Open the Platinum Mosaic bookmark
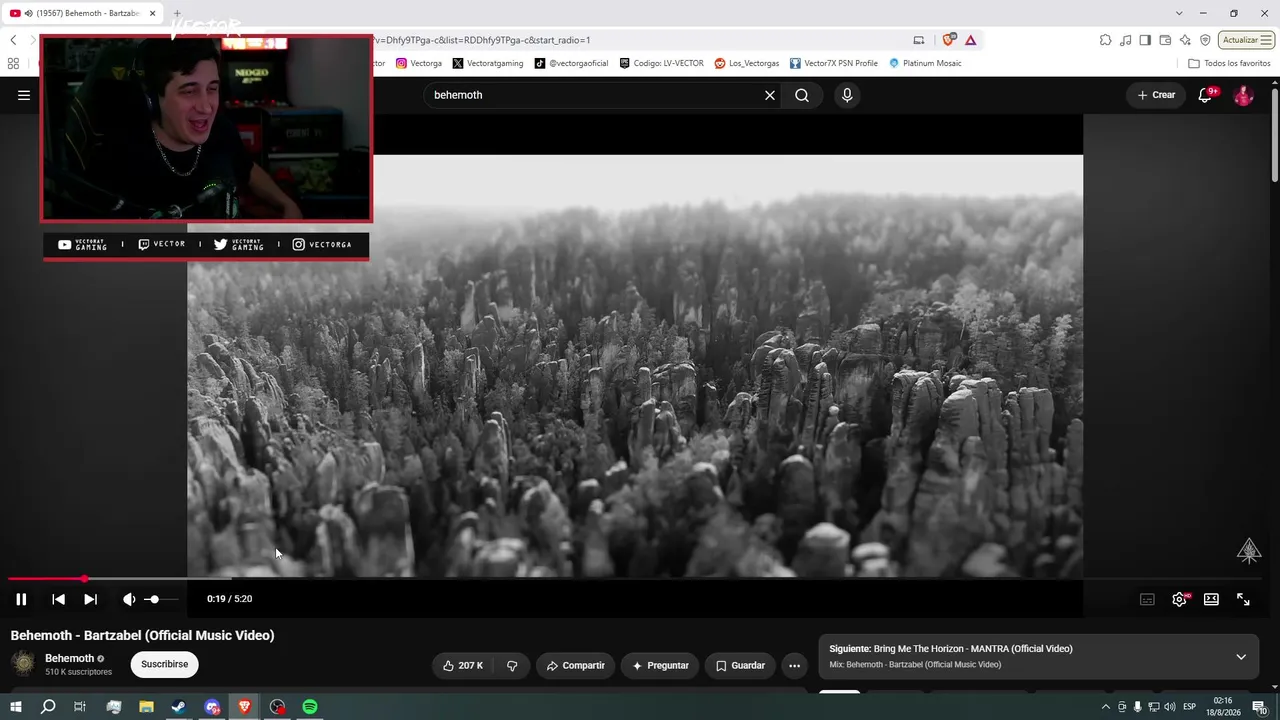The width and height of the screenshot is (1280, 720). pyautogui.click(x=925, y=63)
